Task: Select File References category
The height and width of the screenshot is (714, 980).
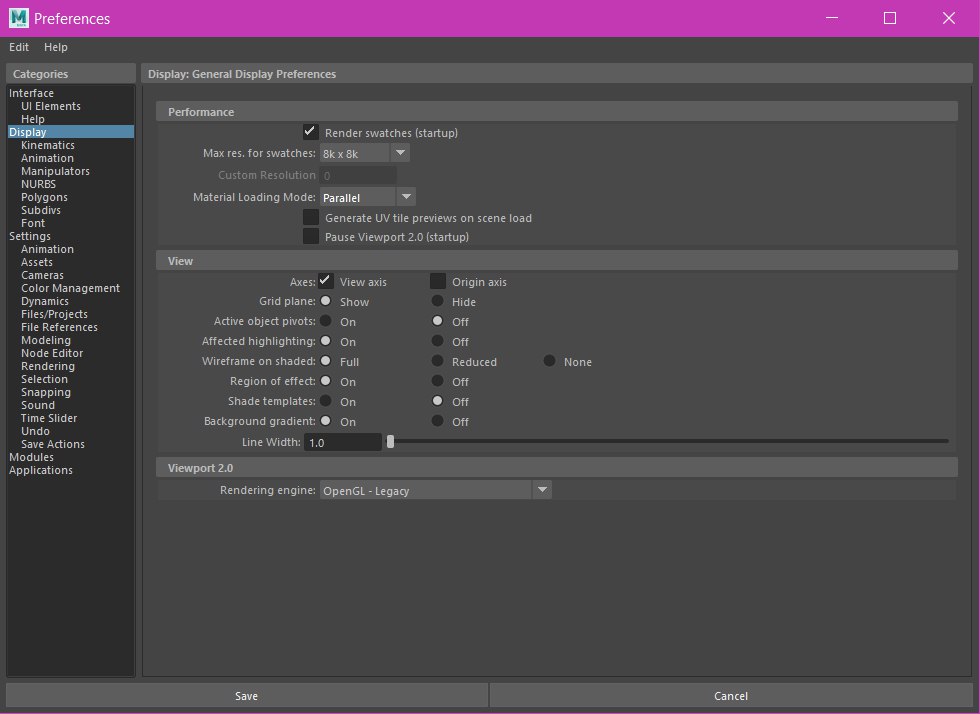Action: [x=59, y=327]
